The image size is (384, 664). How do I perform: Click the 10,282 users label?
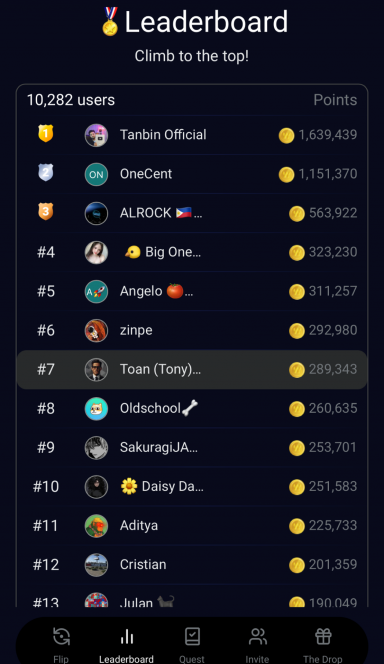71,100
